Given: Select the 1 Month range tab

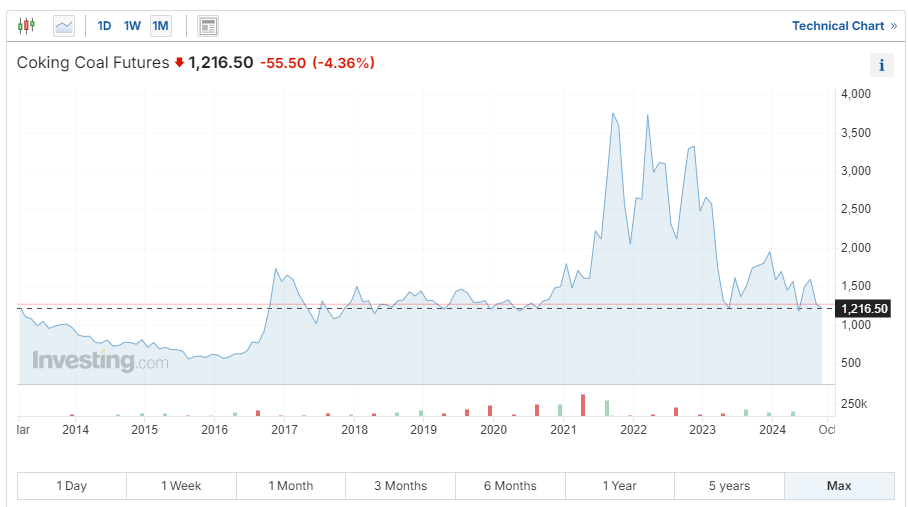Looking at the screenshot, I should click(x=291, y=486).
